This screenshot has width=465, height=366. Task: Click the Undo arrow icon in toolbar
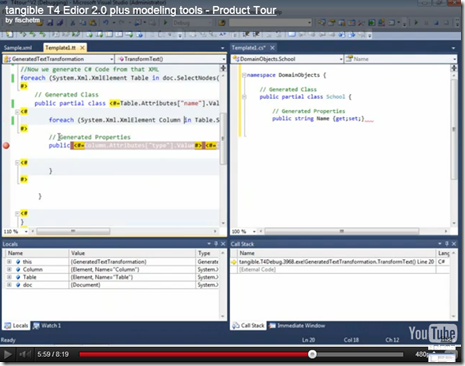106,23
